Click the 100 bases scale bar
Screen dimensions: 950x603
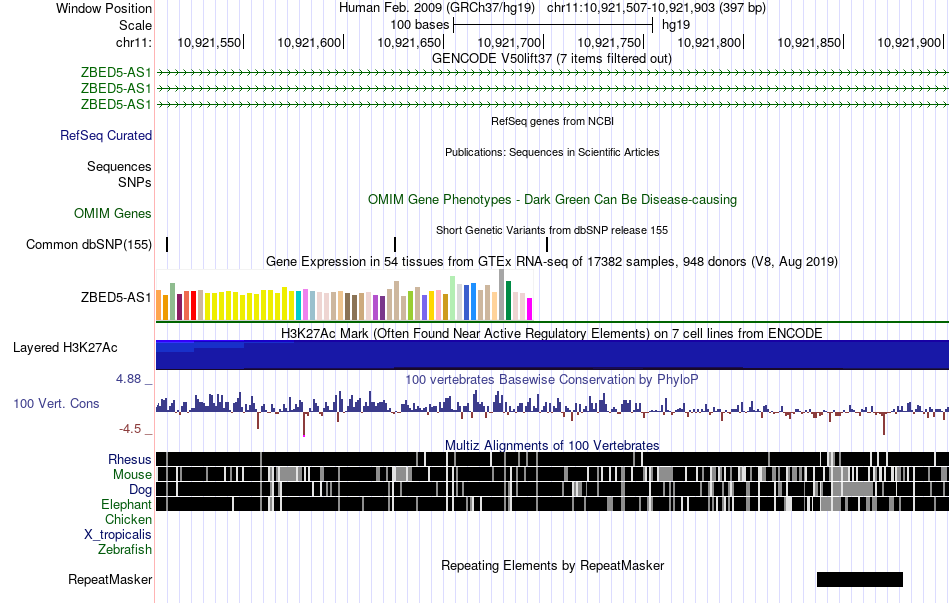553,25
